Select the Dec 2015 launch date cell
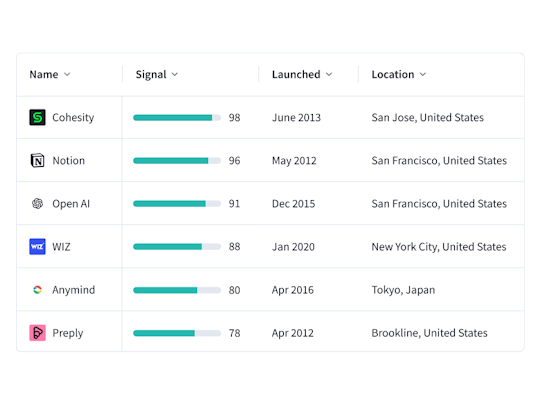The image size is (540, 405). (293, 204)
